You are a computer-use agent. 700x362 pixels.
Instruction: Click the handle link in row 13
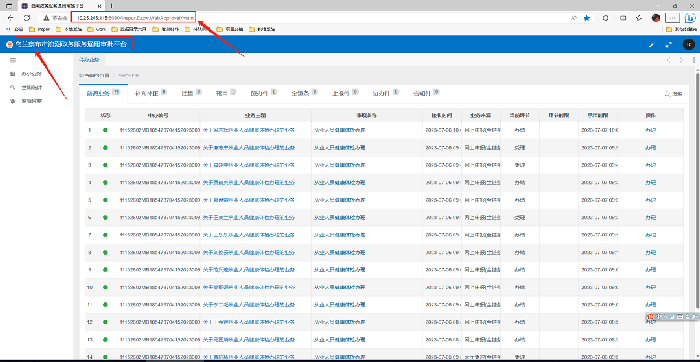[650, 340]
